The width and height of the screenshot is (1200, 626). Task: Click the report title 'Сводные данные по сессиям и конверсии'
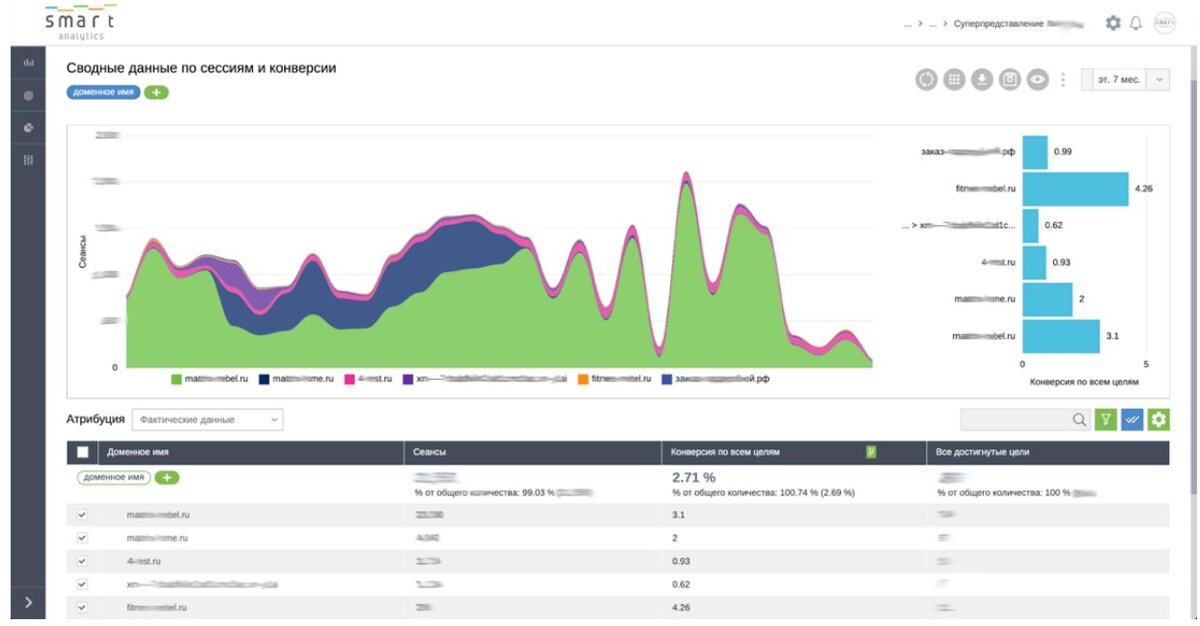point(201,68)
